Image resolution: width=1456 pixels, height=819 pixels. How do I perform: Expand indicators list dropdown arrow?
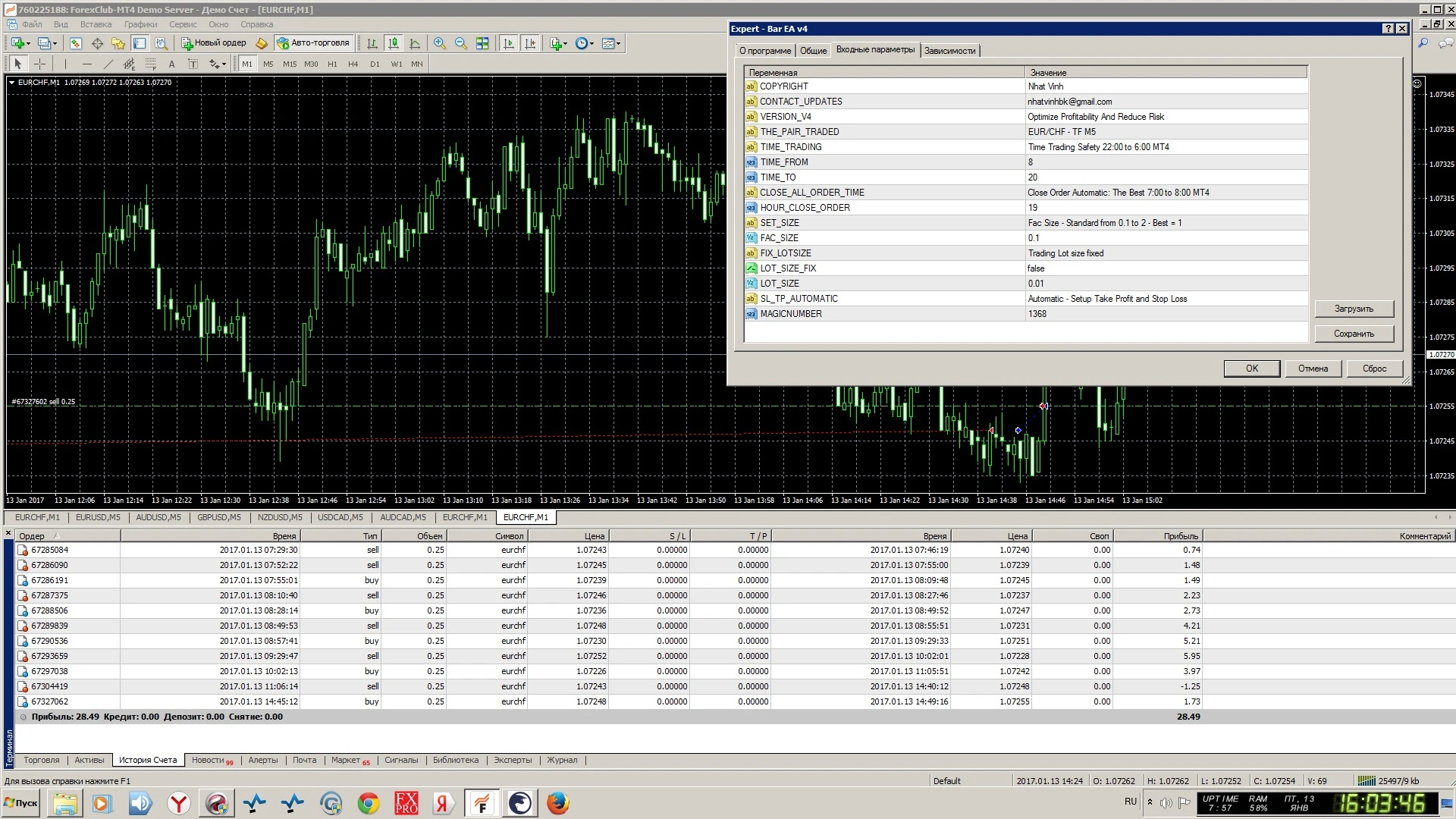[566, 44]
